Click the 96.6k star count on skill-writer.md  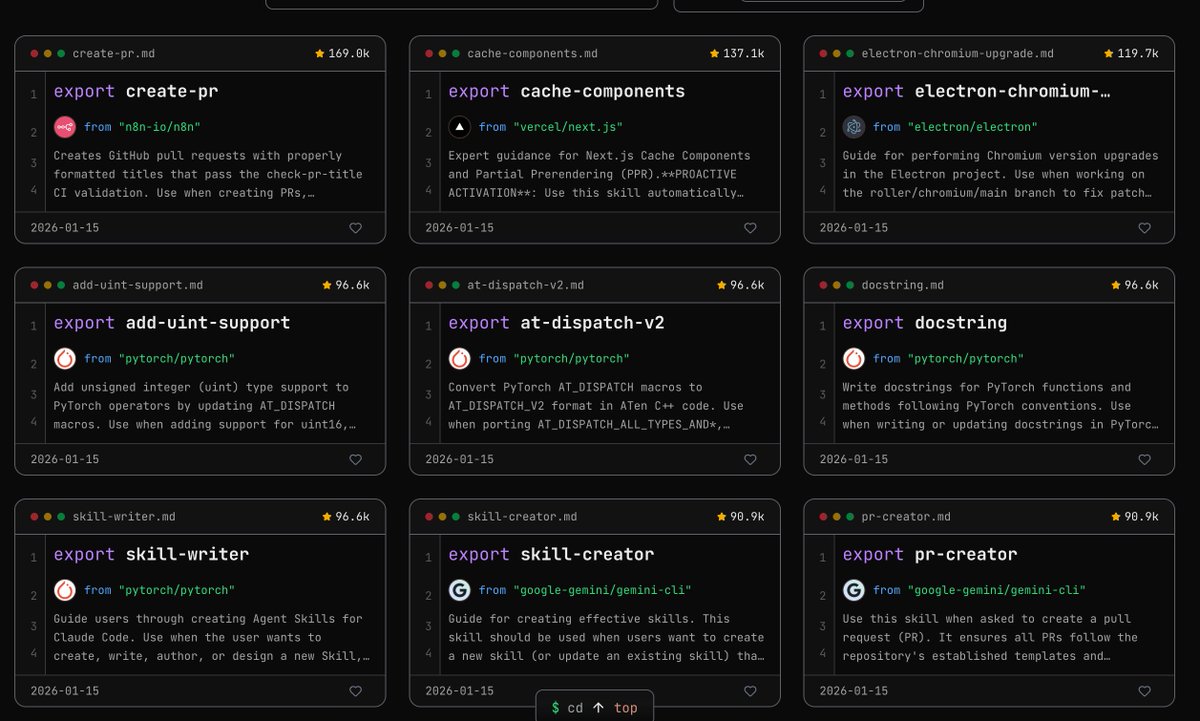click(352, 516)
